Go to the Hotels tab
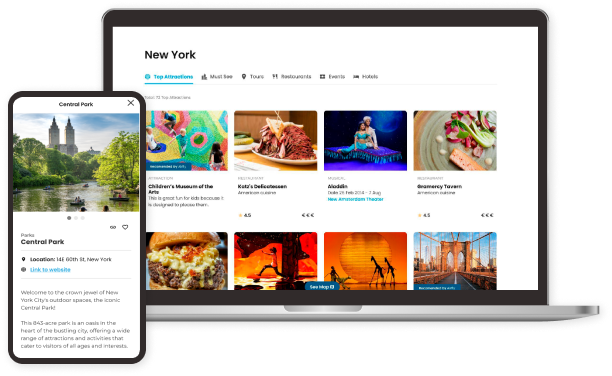Viewport: 612px width, 376px height. (x=365, y=77)
